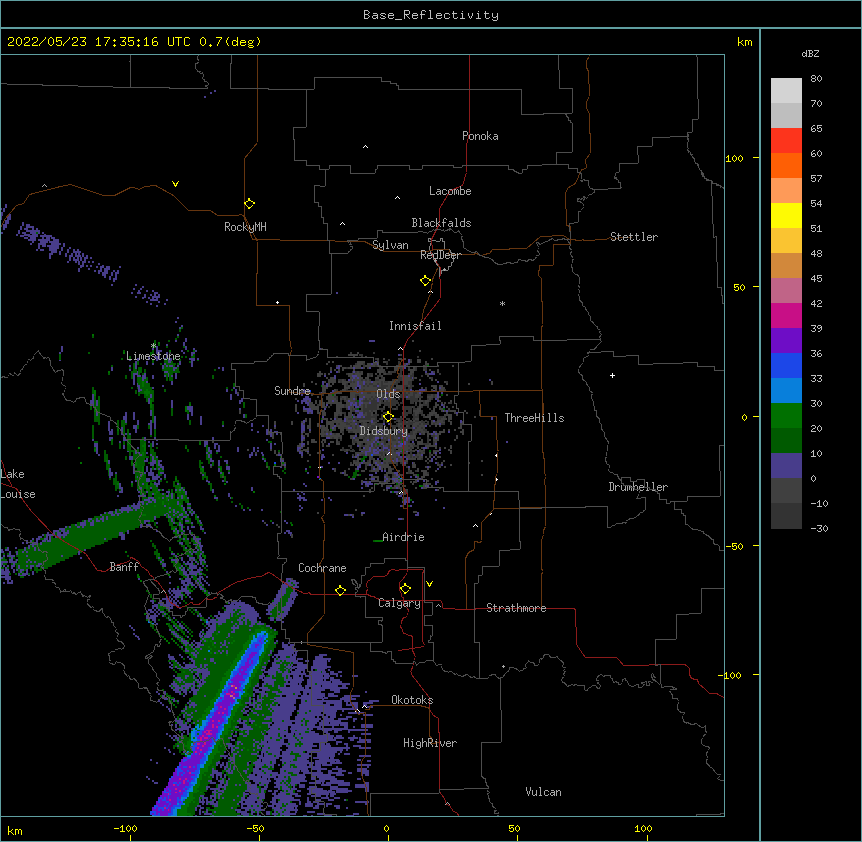The image size is (862, 842).
Task: Click the yellow diamond marker near RockyMH
Action: click(250, 203)
